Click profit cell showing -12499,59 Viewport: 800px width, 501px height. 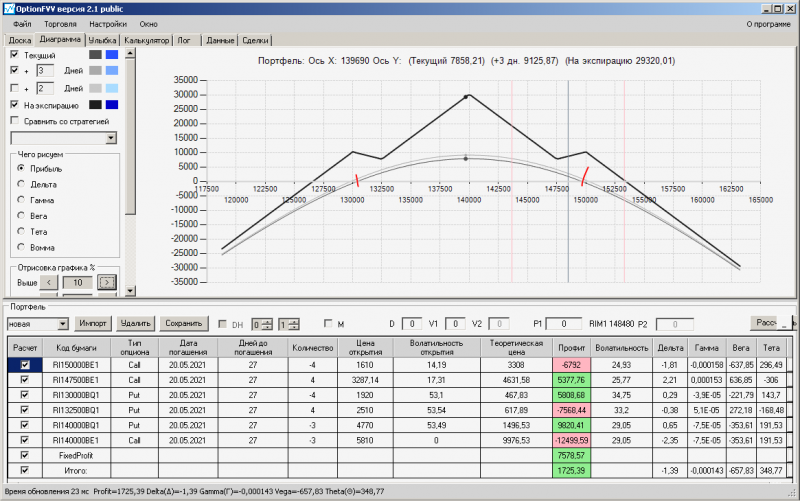(571, 440)
